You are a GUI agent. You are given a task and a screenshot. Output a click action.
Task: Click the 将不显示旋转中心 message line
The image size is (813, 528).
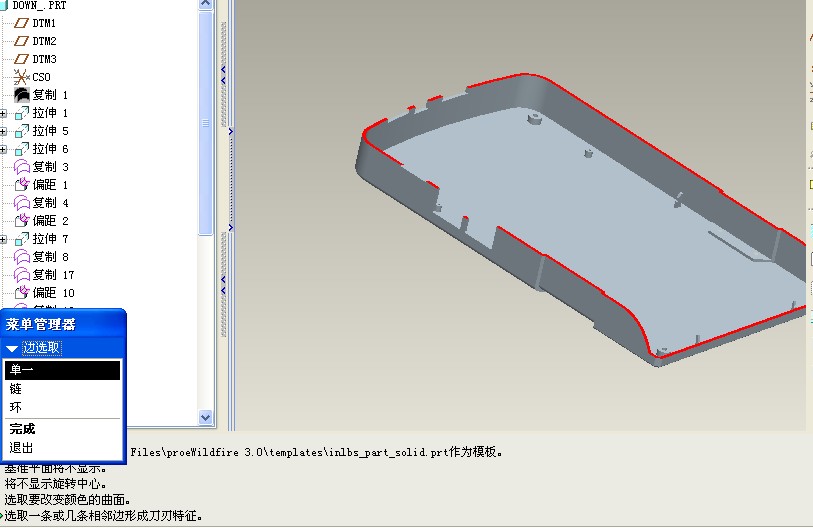pos(55,484)
